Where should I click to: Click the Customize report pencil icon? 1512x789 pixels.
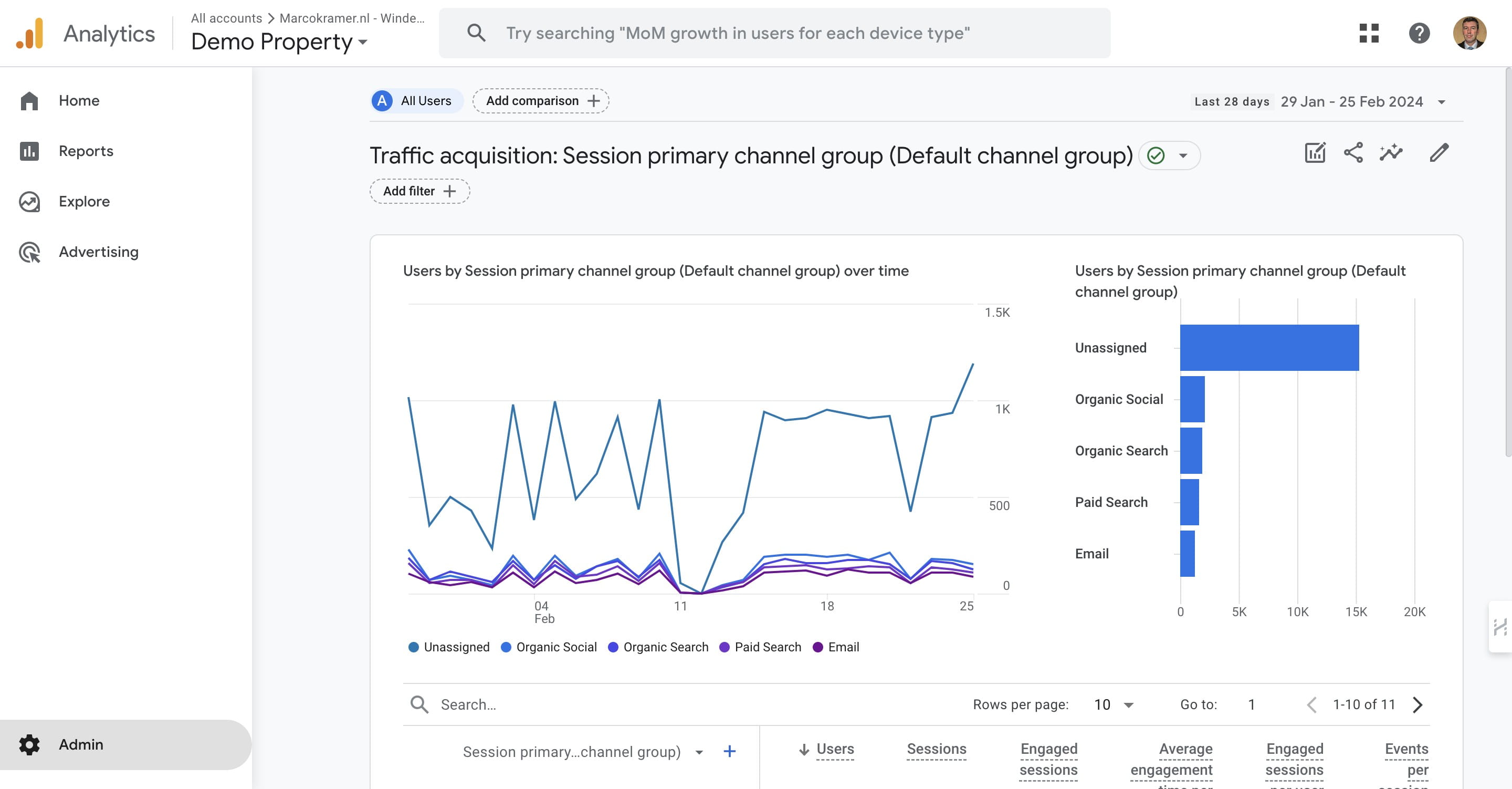tap(1438, 153)
